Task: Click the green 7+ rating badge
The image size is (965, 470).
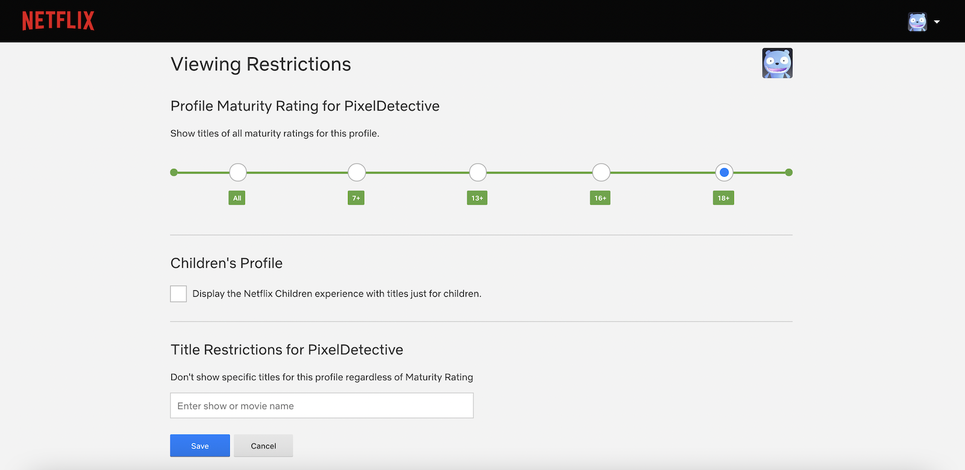Action: 356,198
